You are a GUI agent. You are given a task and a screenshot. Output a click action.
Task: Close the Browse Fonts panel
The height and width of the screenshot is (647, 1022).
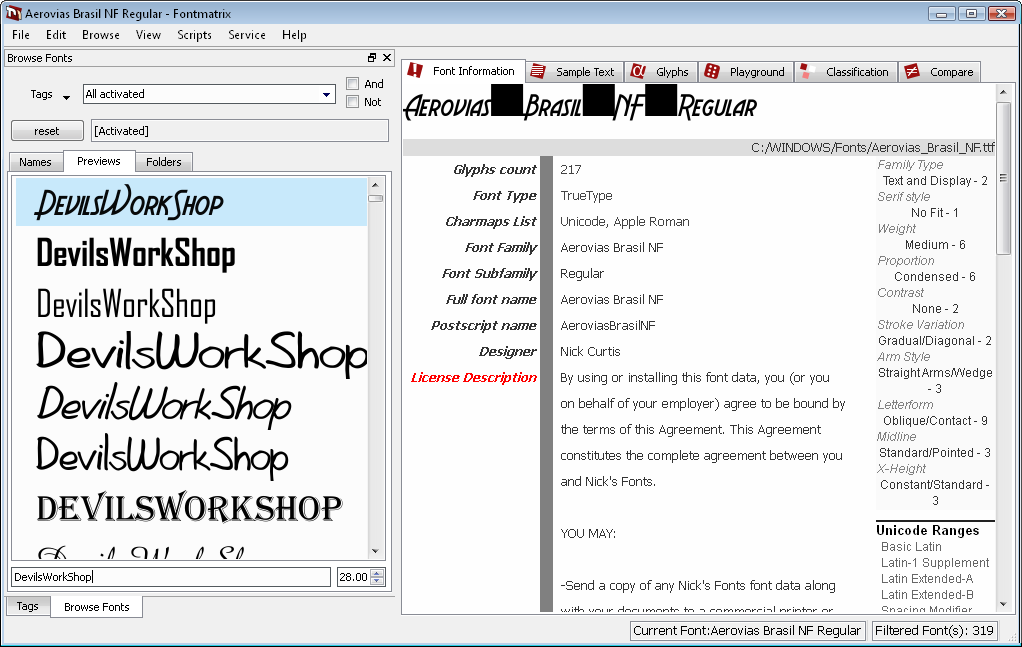pos(387,57)
